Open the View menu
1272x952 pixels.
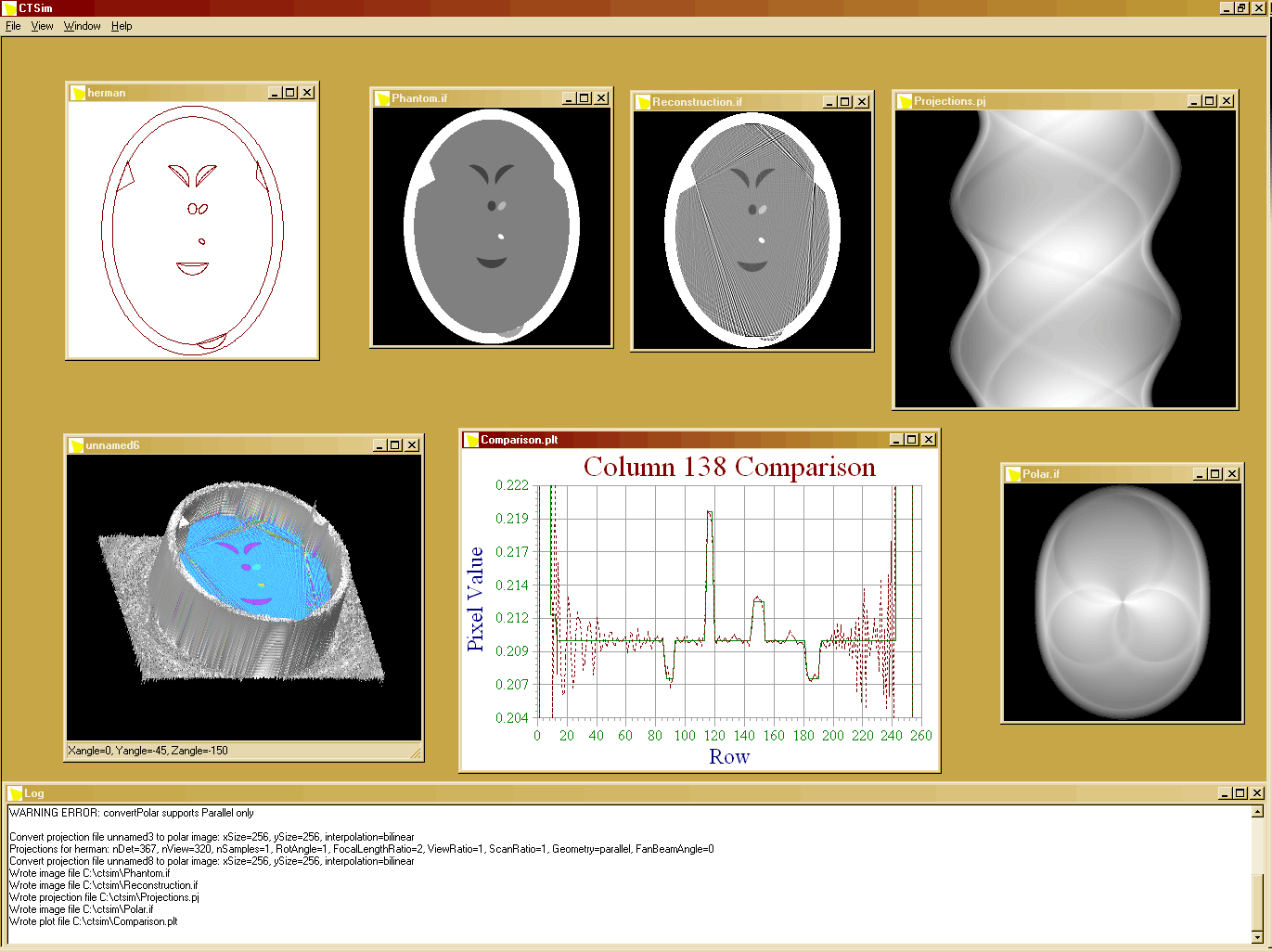click(x=42, y=26)
